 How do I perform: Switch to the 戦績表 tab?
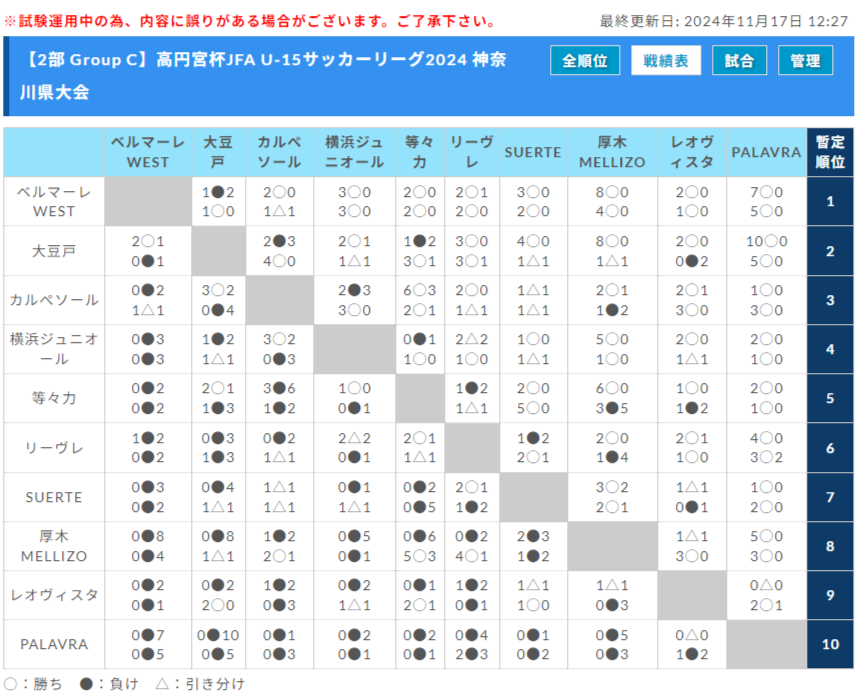click(x=665, y=60)
